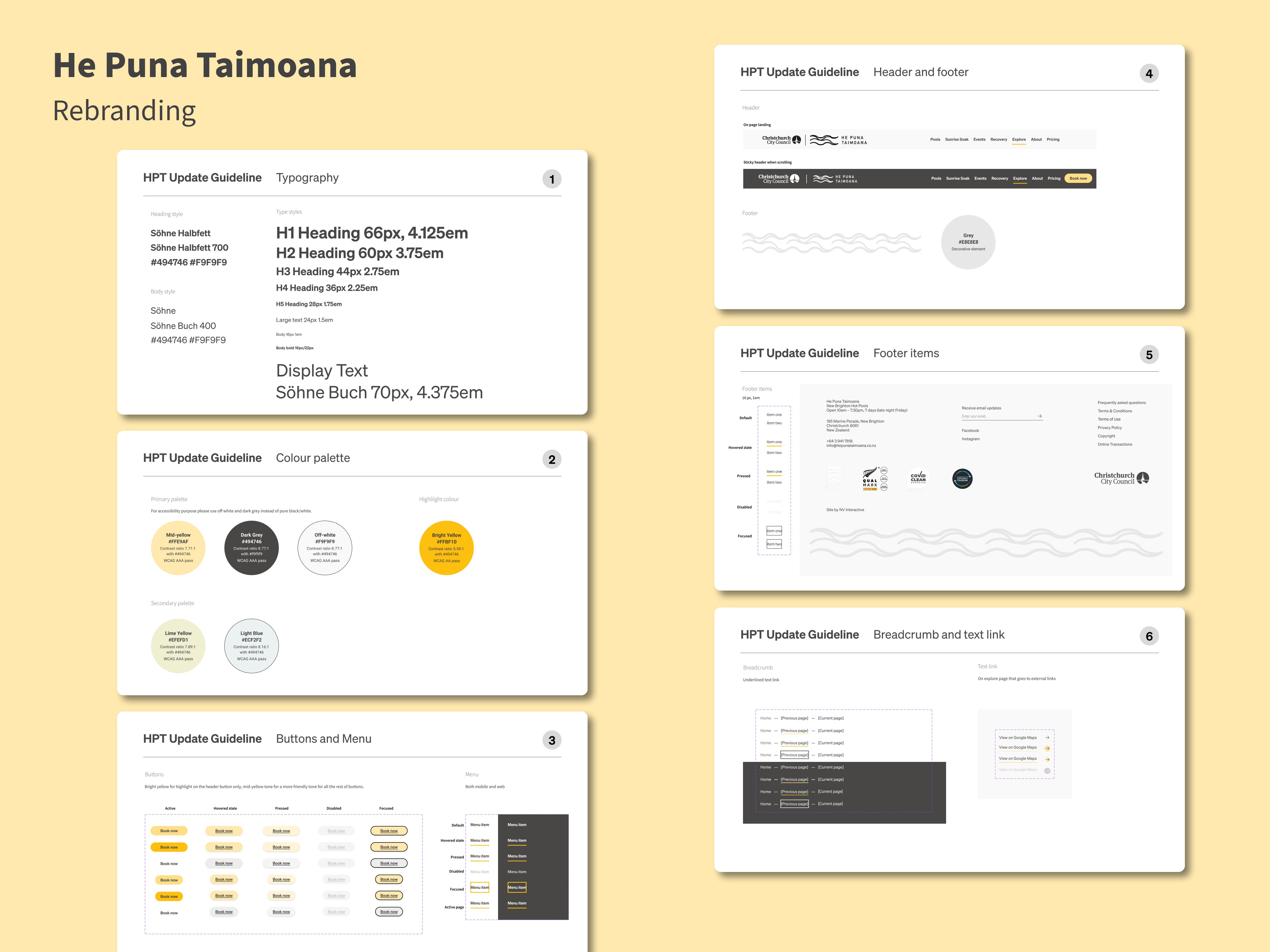Select Events in the dark sticky header
This screenshot has width=1270, height=952.
point(981,178)
